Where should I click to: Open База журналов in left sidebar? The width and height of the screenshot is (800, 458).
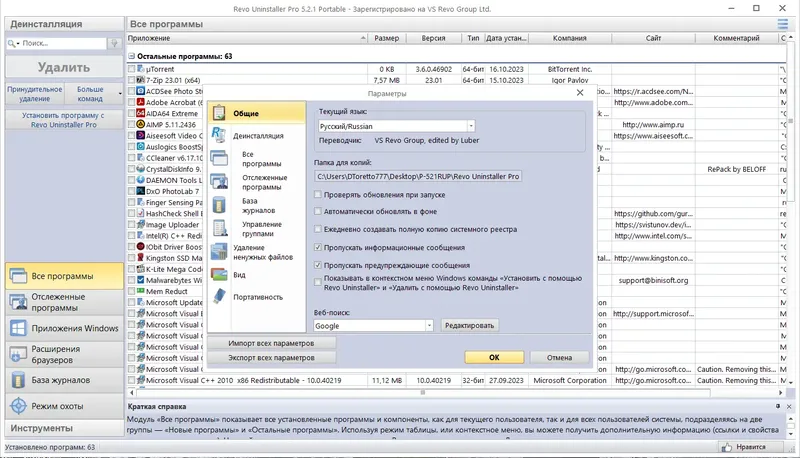tap(64, 380)
